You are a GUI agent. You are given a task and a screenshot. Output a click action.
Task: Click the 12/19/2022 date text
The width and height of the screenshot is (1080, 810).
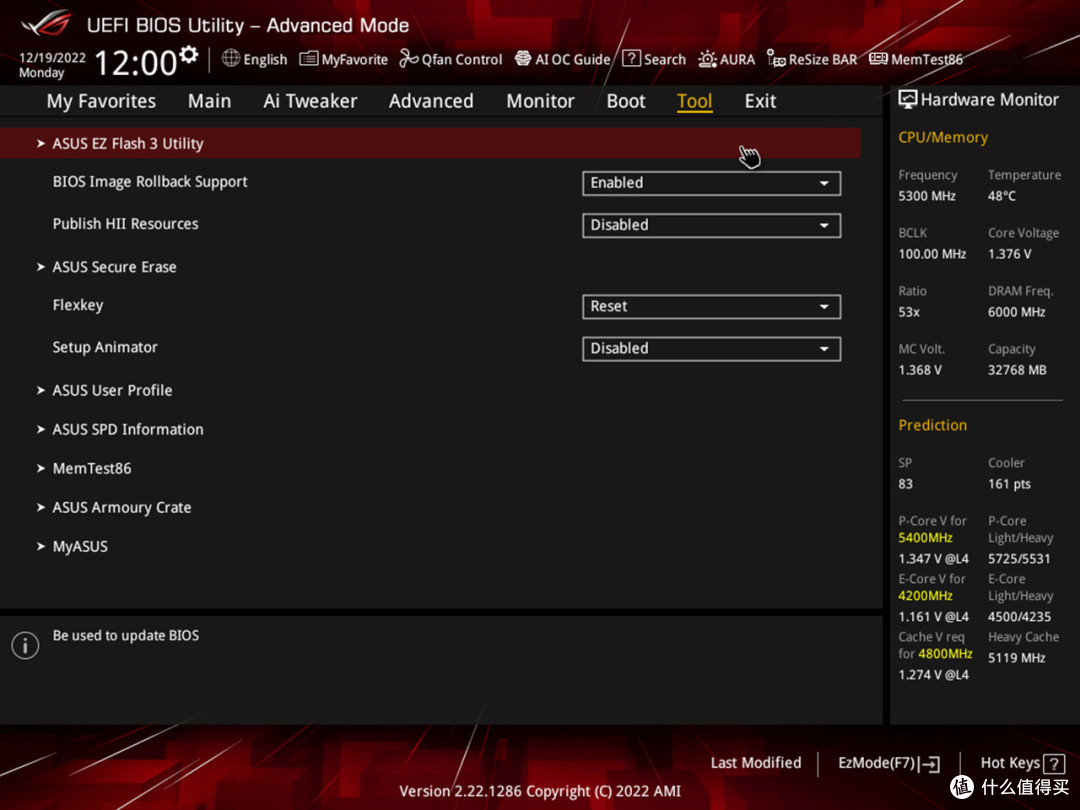tap(52, 58)
